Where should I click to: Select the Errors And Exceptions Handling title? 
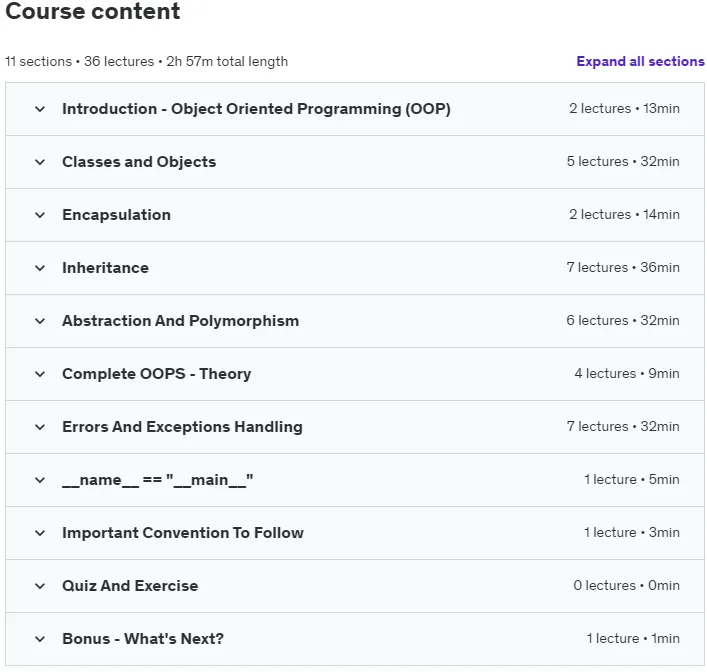click(182, 427)
